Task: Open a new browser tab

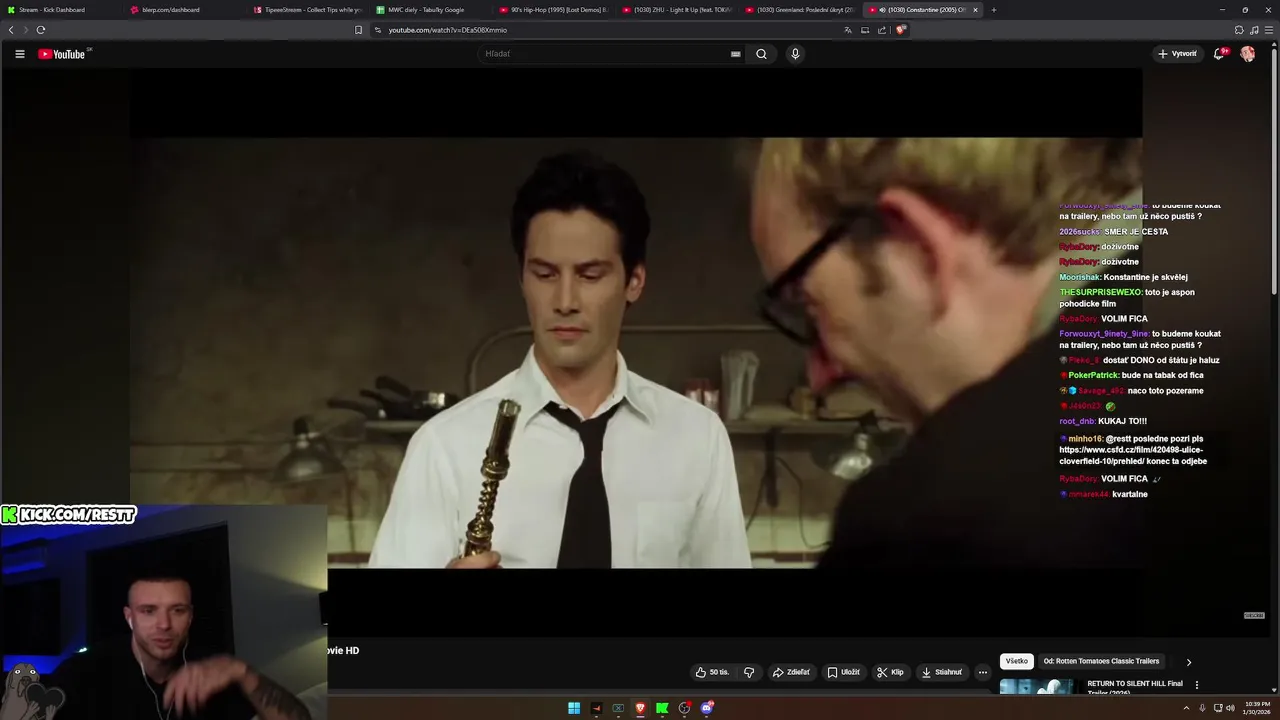Action: click(993, 10)
